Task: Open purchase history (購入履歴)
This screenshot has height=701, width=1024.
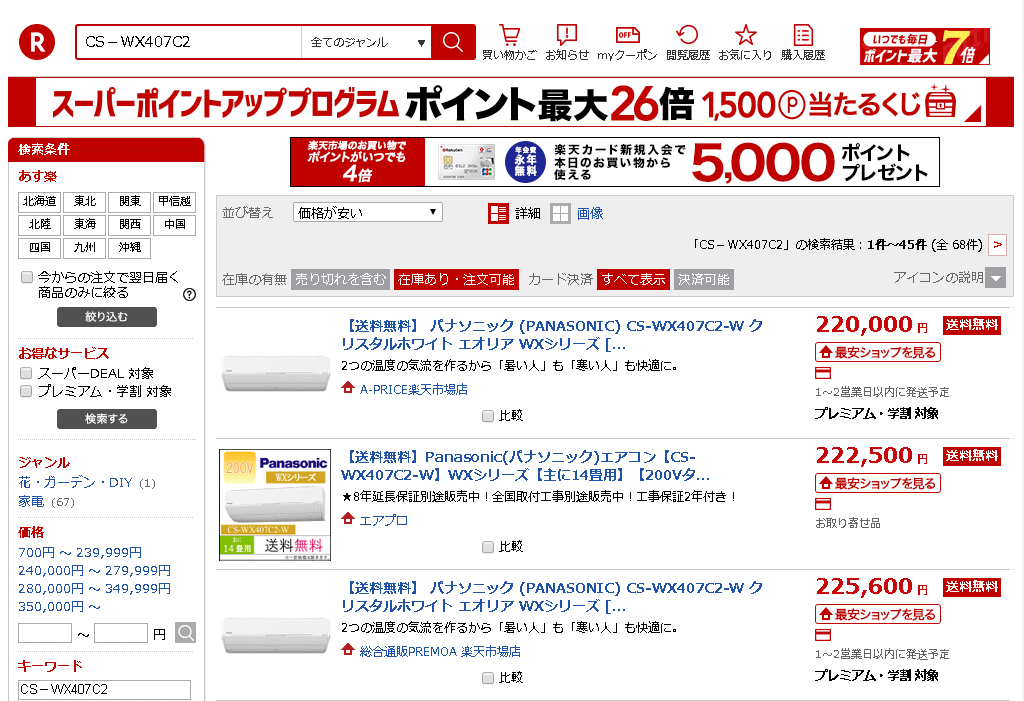Action: coord(803,42)
